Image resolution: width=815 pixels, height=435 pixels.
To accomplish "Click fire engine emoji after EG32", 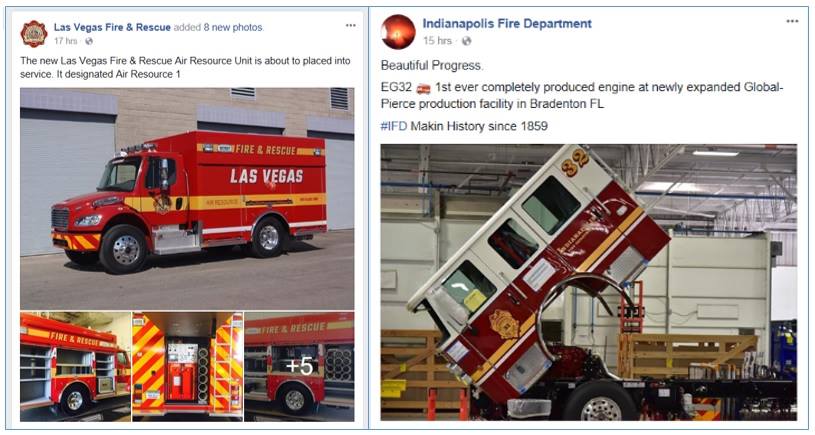I will click(x=424, y=88).
